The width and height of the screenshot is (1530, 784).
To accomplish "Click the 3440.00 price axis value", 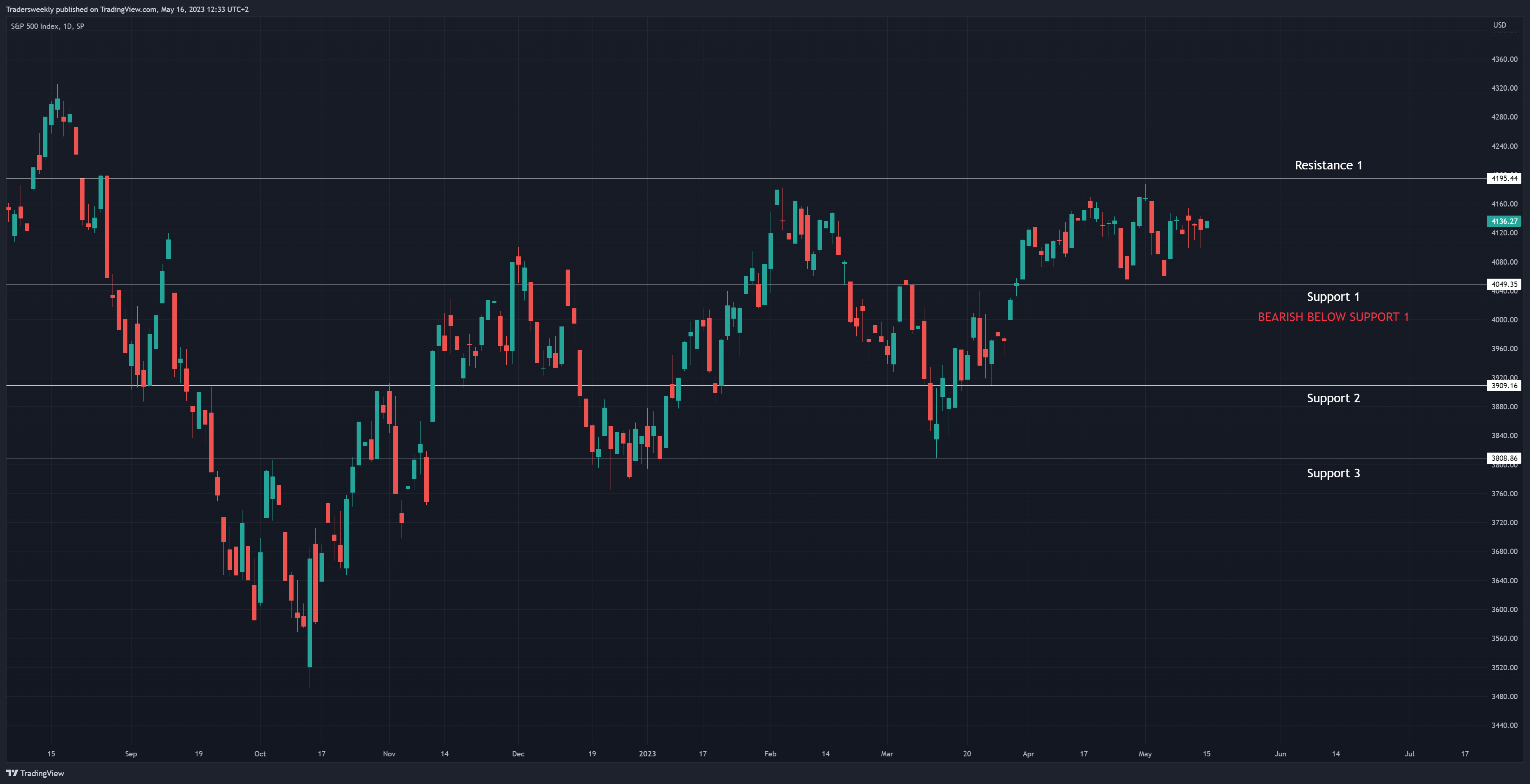I will point(1504,725).
